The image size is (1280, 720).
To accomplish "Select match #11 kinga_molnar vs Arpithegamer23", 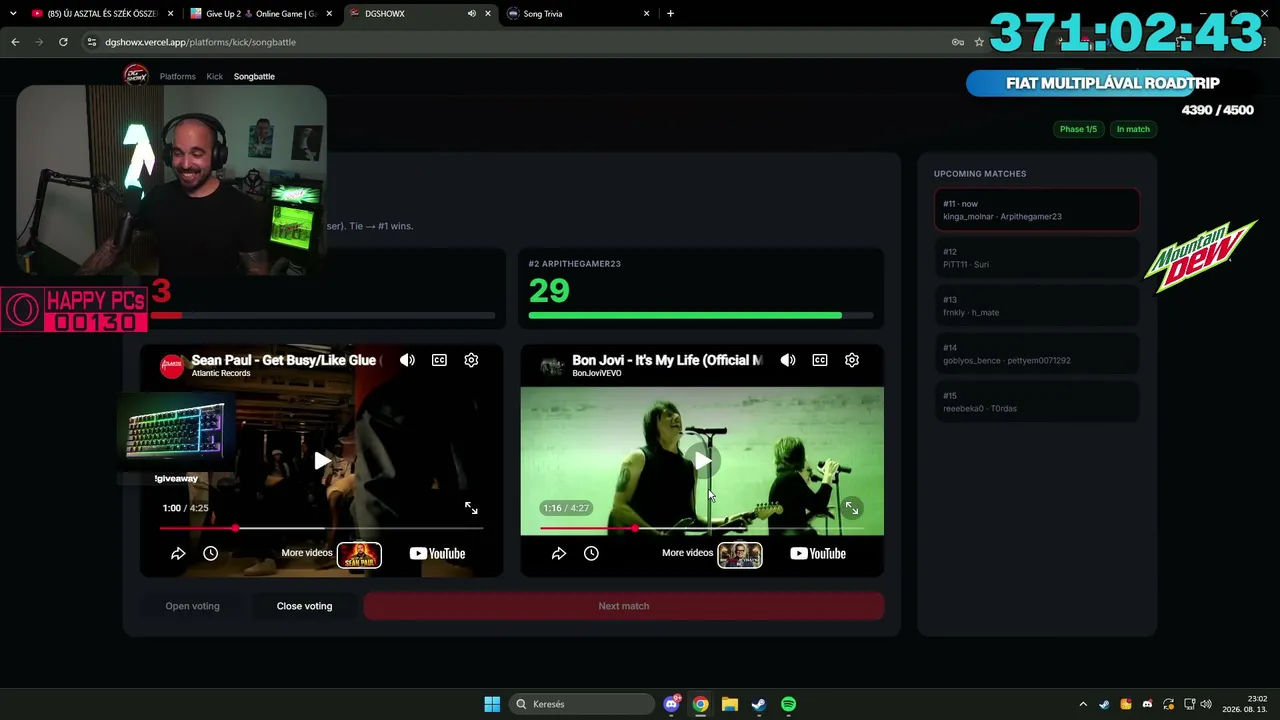I will [x=1037, y=210].
